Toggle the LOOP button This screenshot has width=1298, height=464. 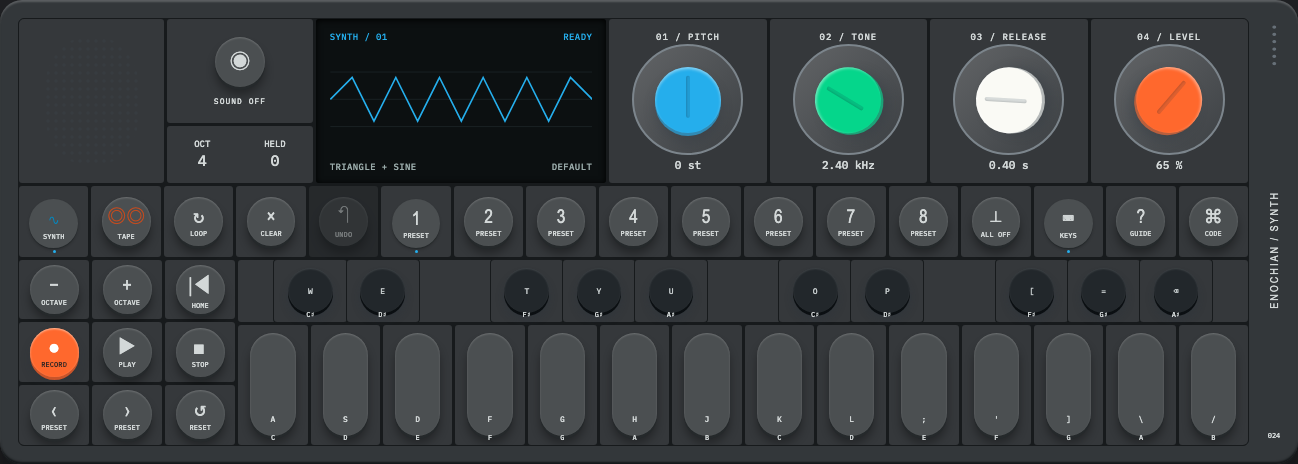[x=198, y=222]
